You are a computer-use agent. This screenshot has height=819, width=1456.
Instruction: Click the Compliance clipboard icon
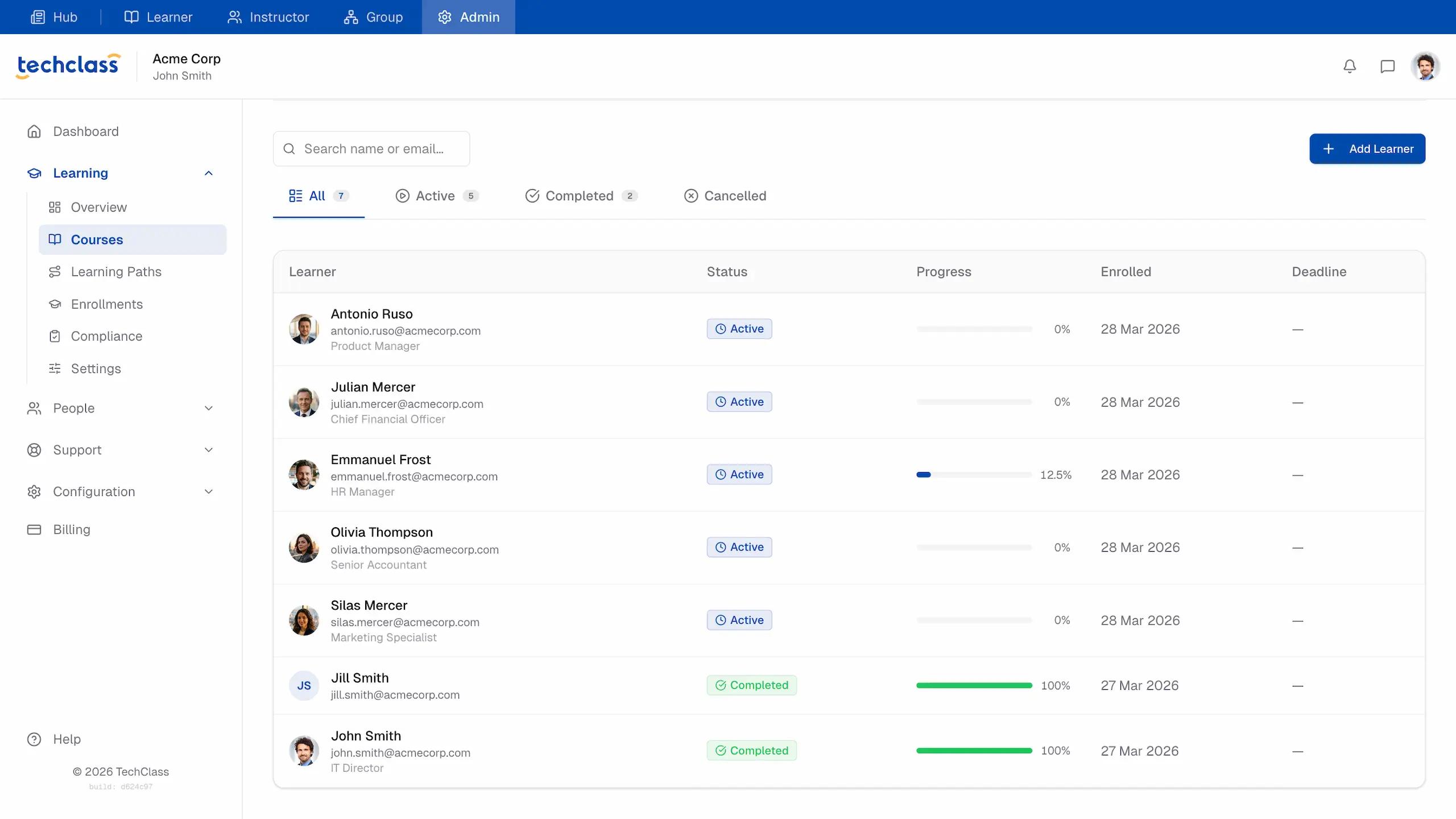[x=55, y=336]
